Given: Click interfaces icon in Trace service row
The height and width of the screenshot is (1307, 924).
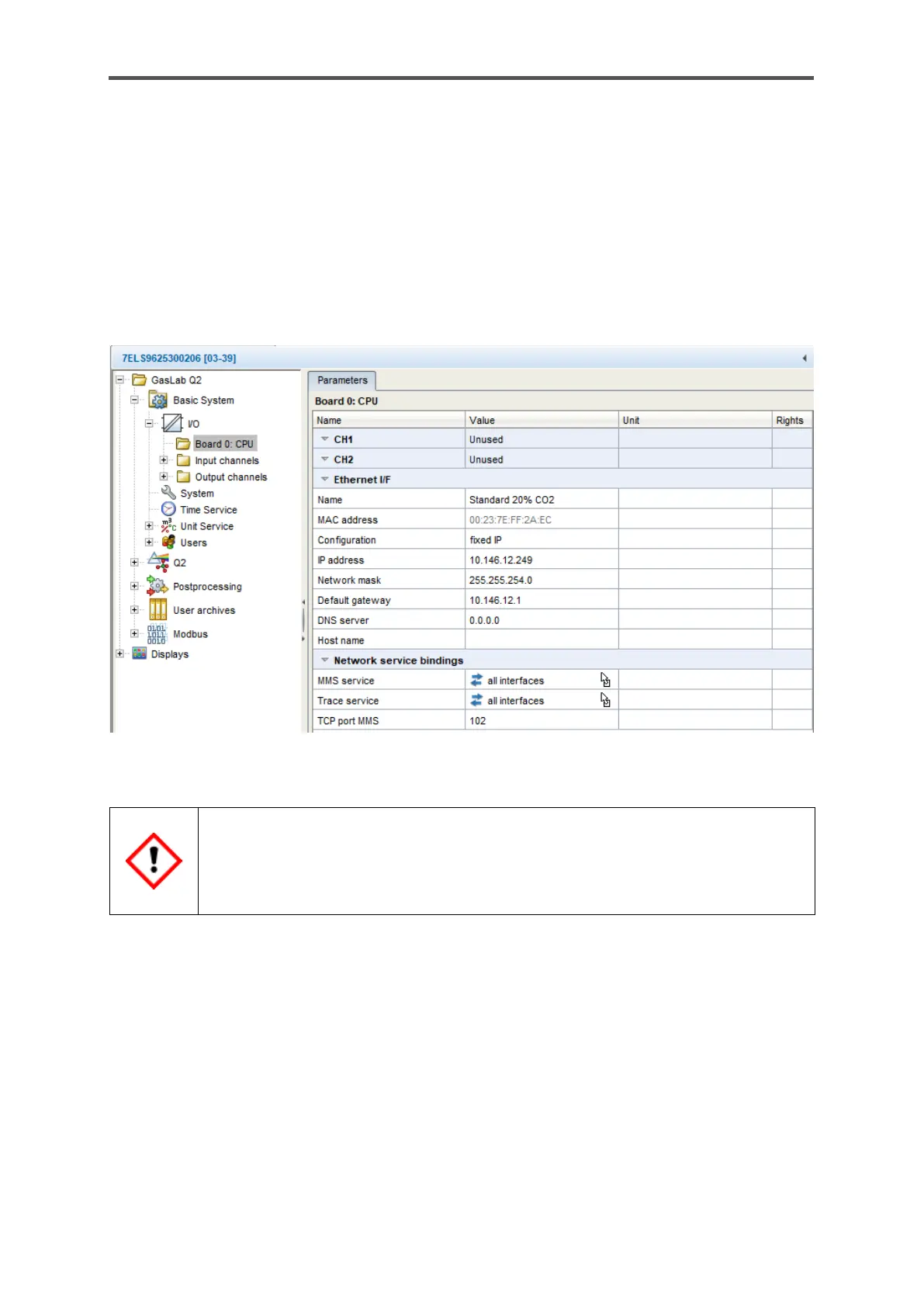Looking at the screenshot, I should click(476, 700).
